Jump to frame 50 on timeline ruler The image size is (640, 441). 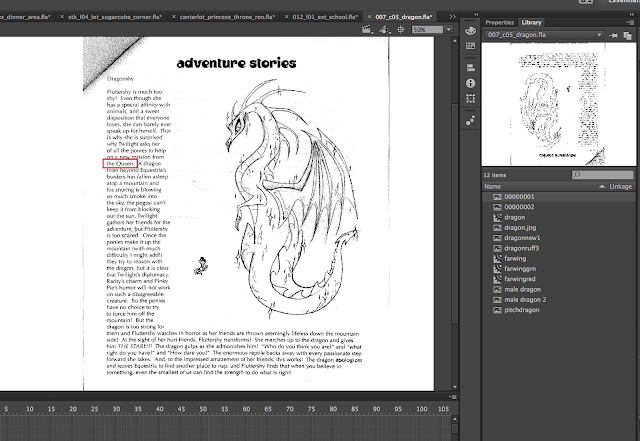203,409
